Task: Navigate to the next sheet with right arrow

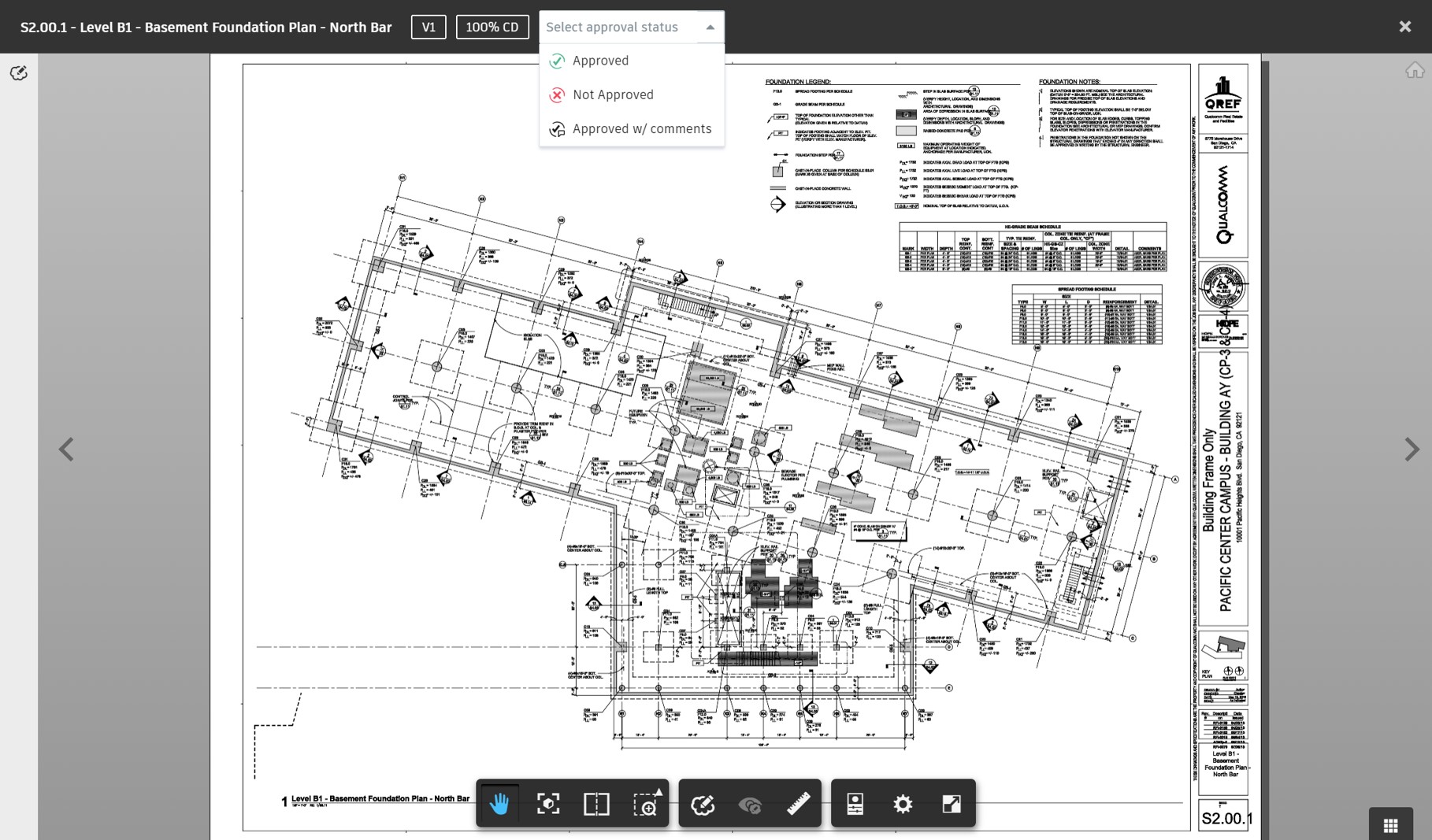Action: (x=1412, y=450)
